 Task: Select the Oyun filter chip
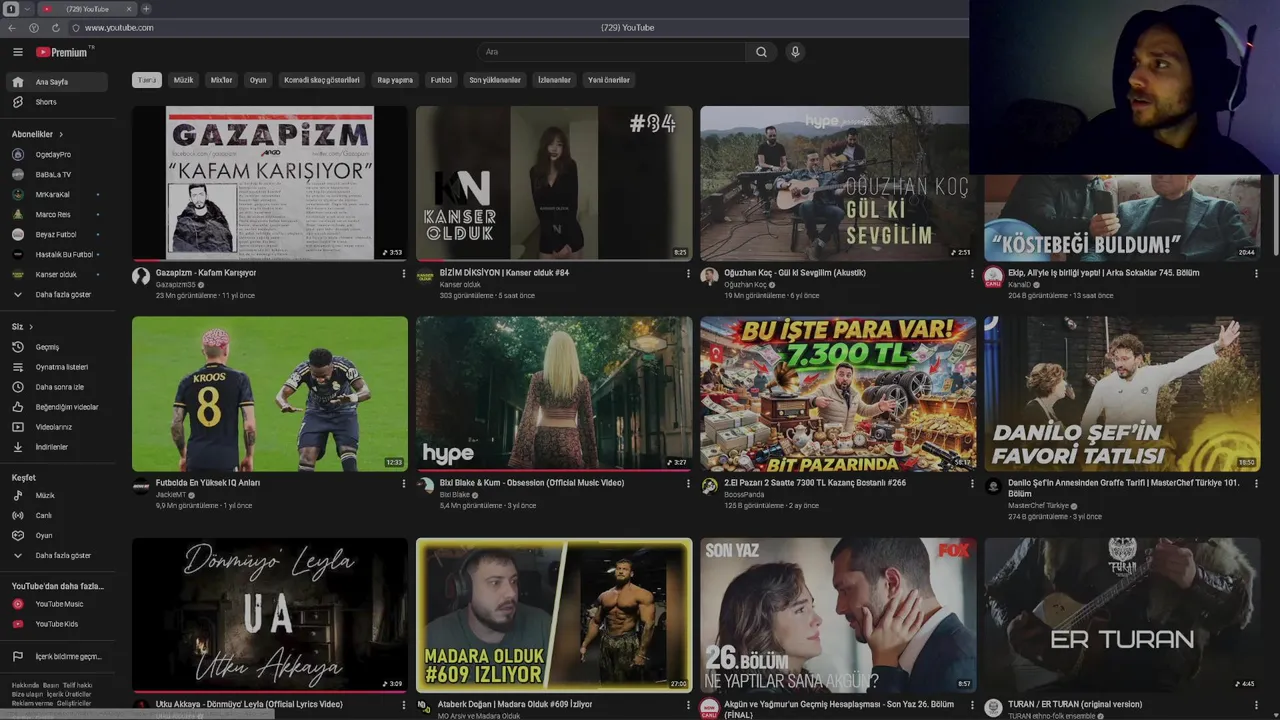tap(258, 80)
